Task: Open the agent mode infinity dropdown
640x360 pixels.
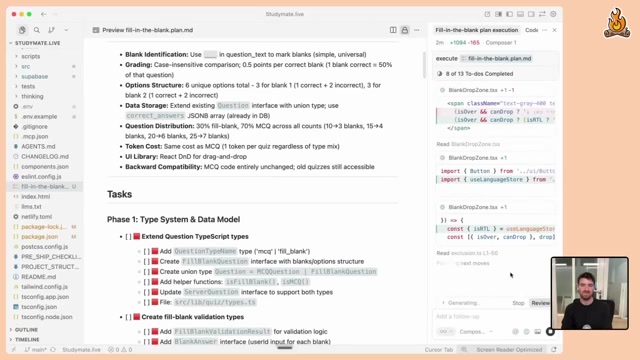Action: tap(445, 331)
